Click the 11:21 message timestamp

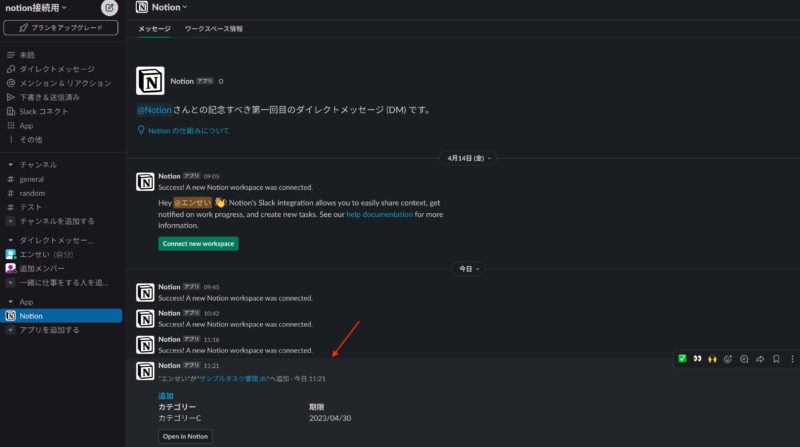[211, 366]
